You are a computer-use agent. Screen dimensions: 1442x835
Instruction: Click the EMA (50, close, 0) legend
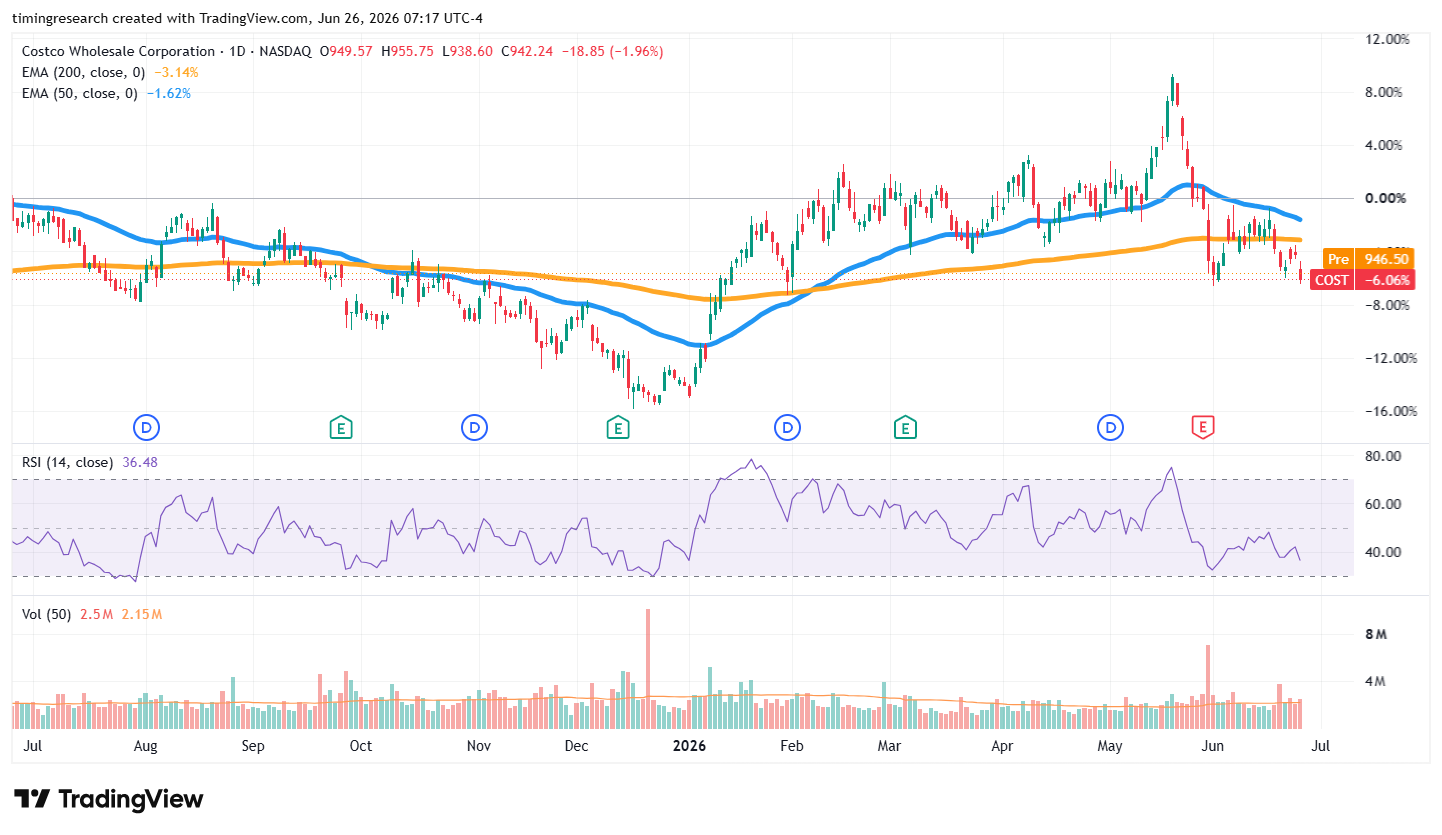click(79, 93)
